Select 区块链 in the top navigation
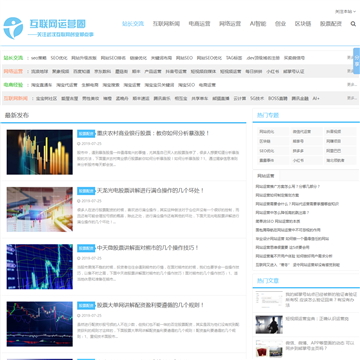This screenshot has height=360, width=360. tap(303, 24)
